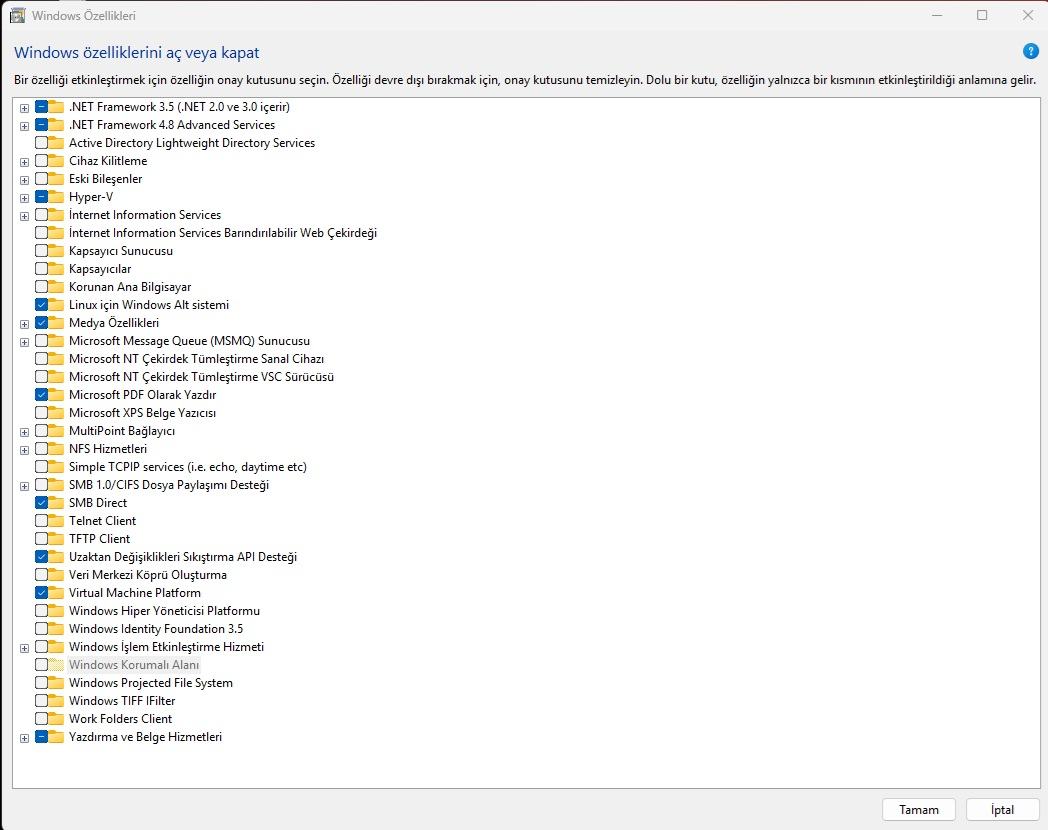Viewport: 1048px width, 830px height.
Task: Click the Work Folders Client folder icon
Action: tap(56, 719)
